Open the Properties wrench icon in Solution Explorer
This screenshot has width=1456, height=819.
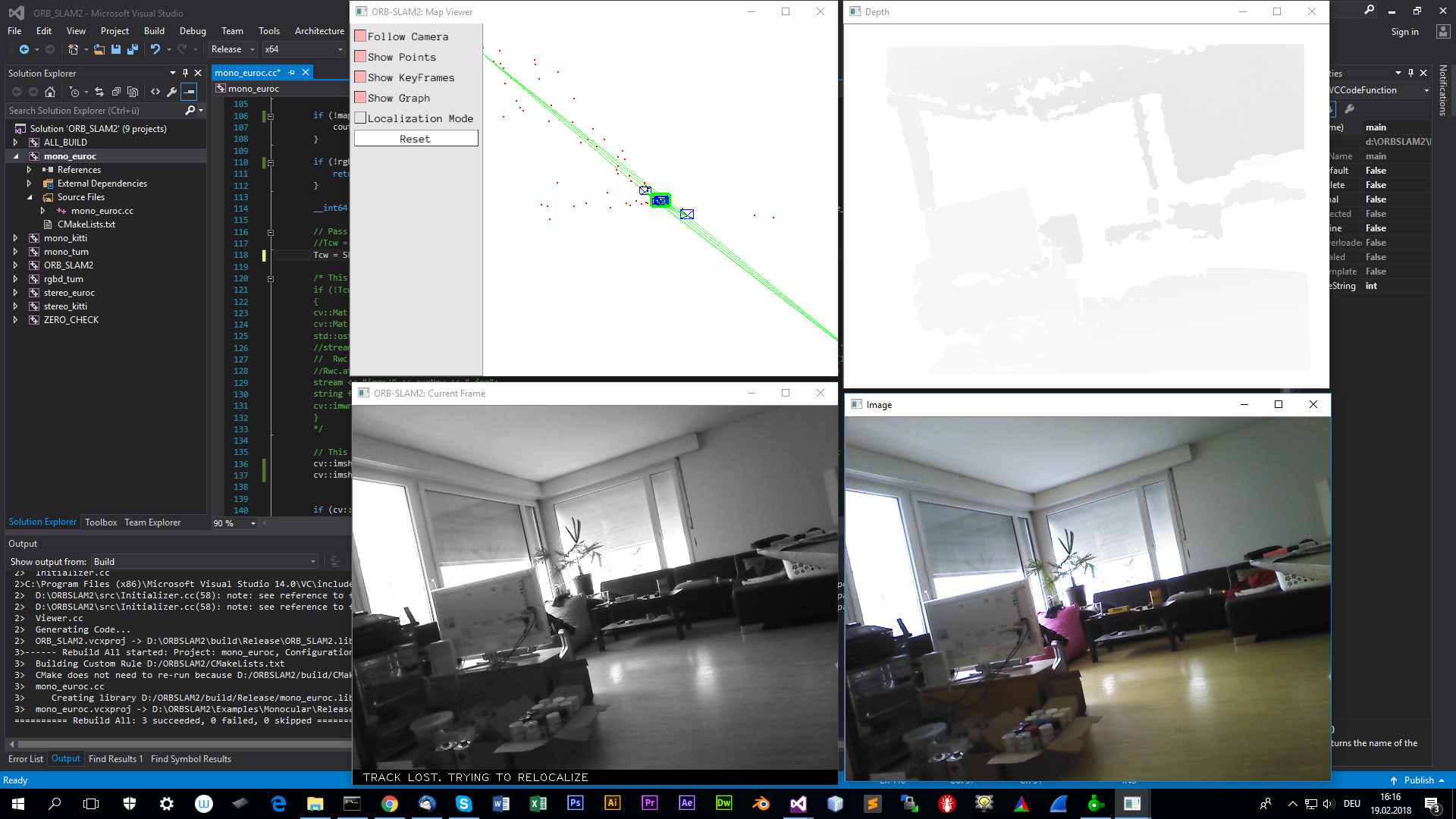172,92
